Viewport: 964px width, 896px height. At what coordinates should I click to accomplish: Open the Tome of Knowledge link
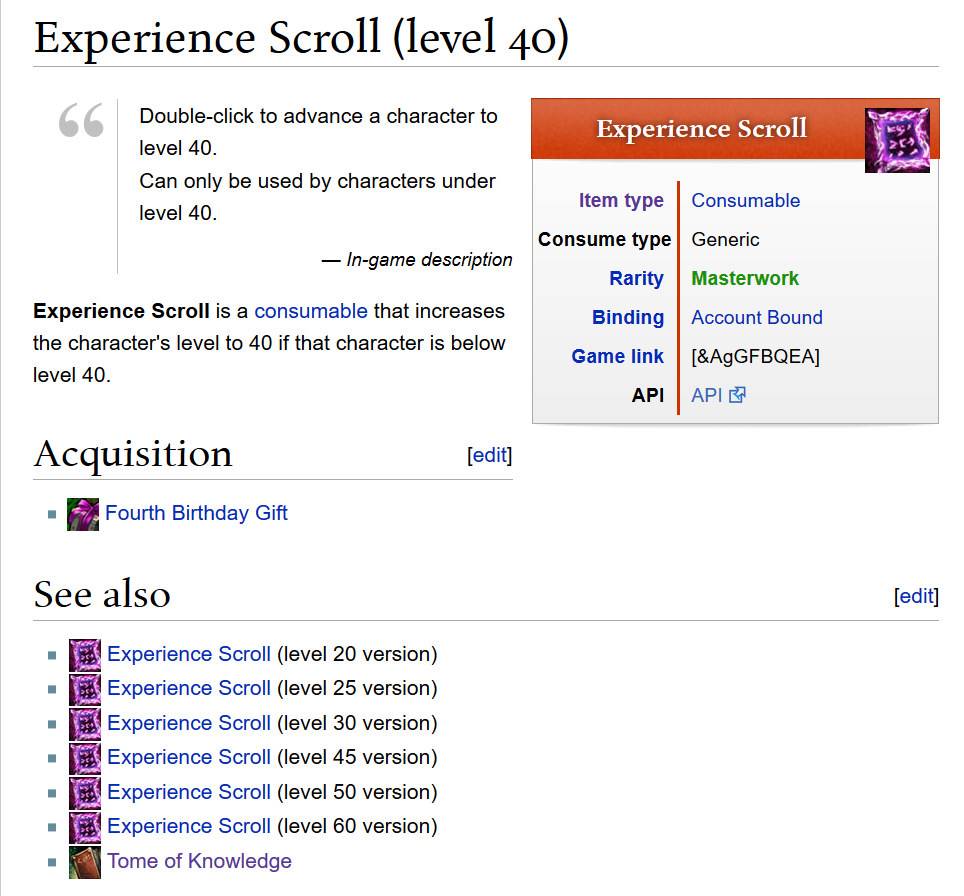tap(199, 861)
